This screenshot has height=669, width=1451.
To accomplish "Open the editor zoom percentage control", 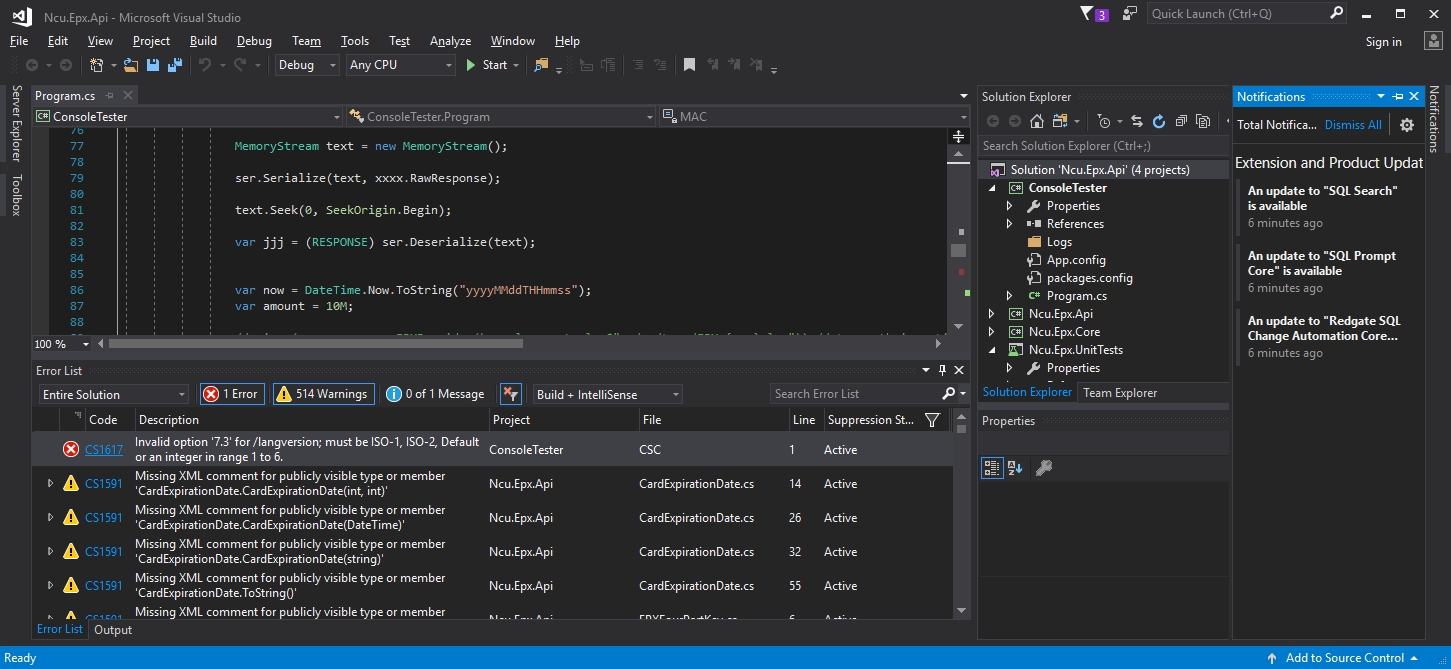I will [x=62, y=344].
